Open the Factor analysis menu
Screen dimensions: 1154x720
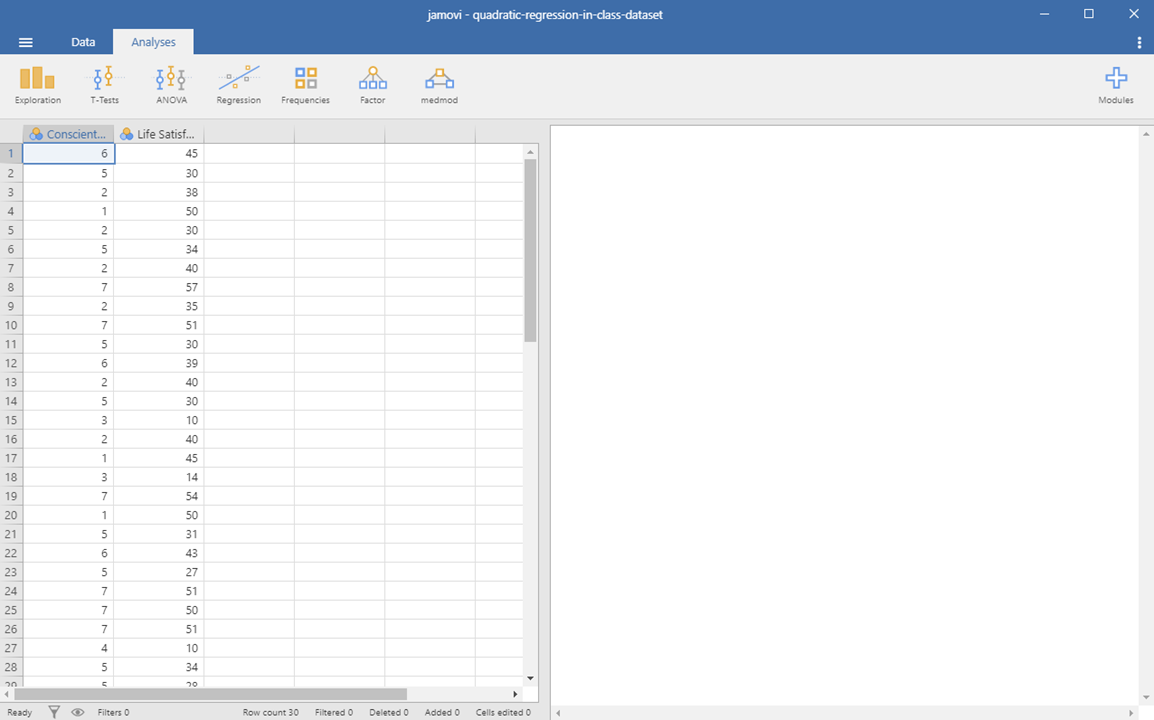pyautogui.click(x=372, y=85)
